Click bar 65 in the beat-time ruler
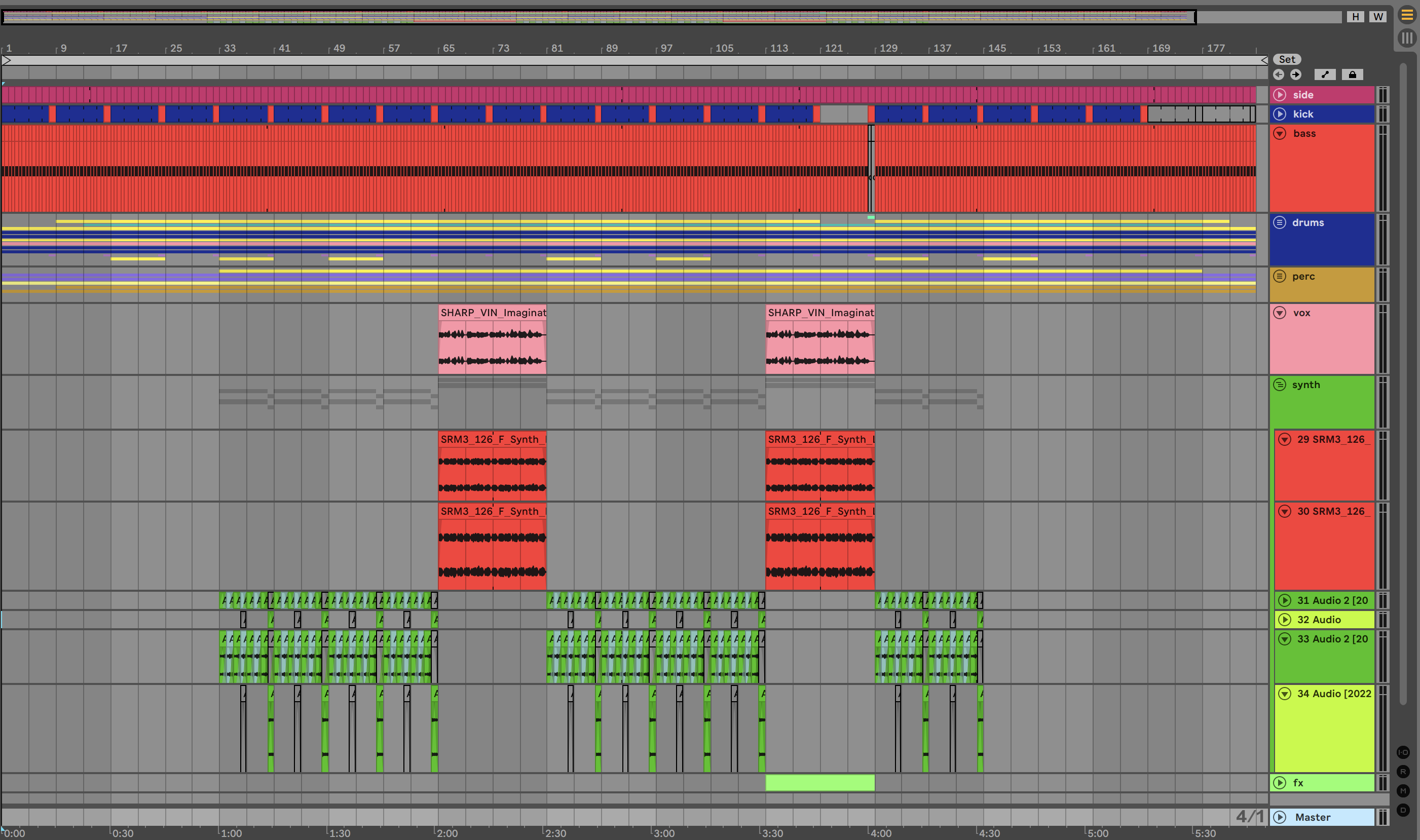 click(x=448, y=48)
